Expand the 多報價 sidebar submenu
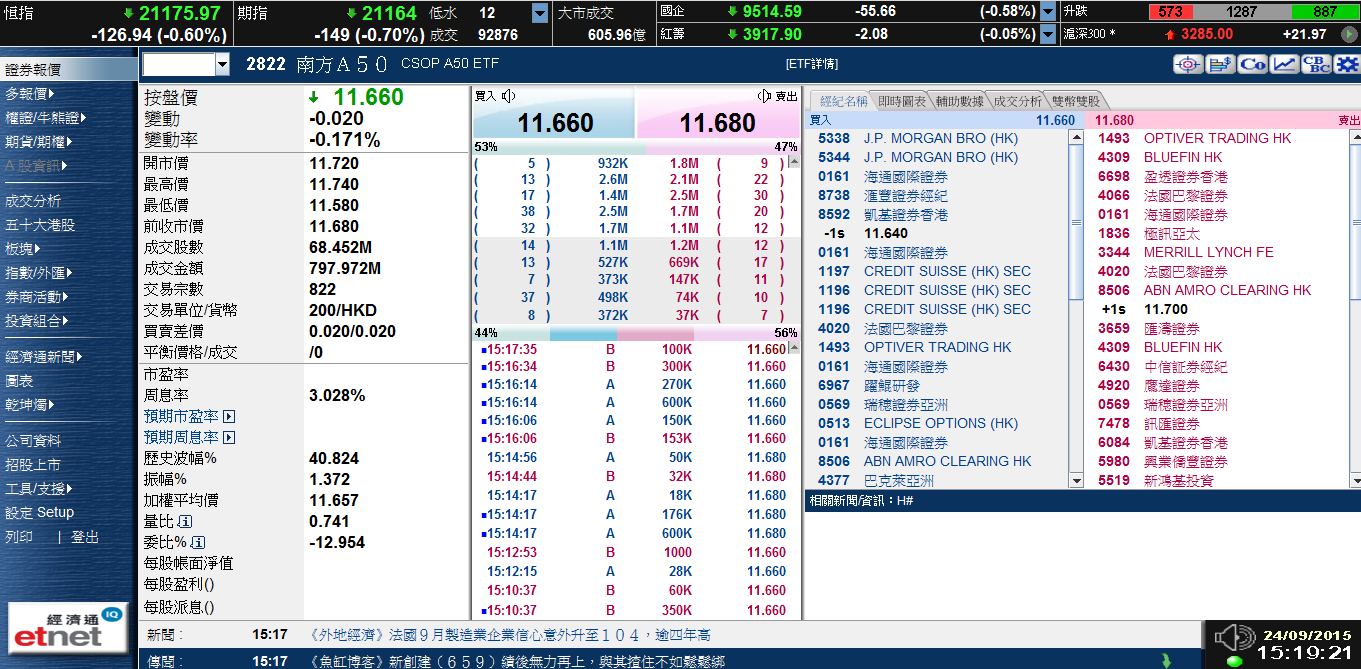 coord(52,93)
